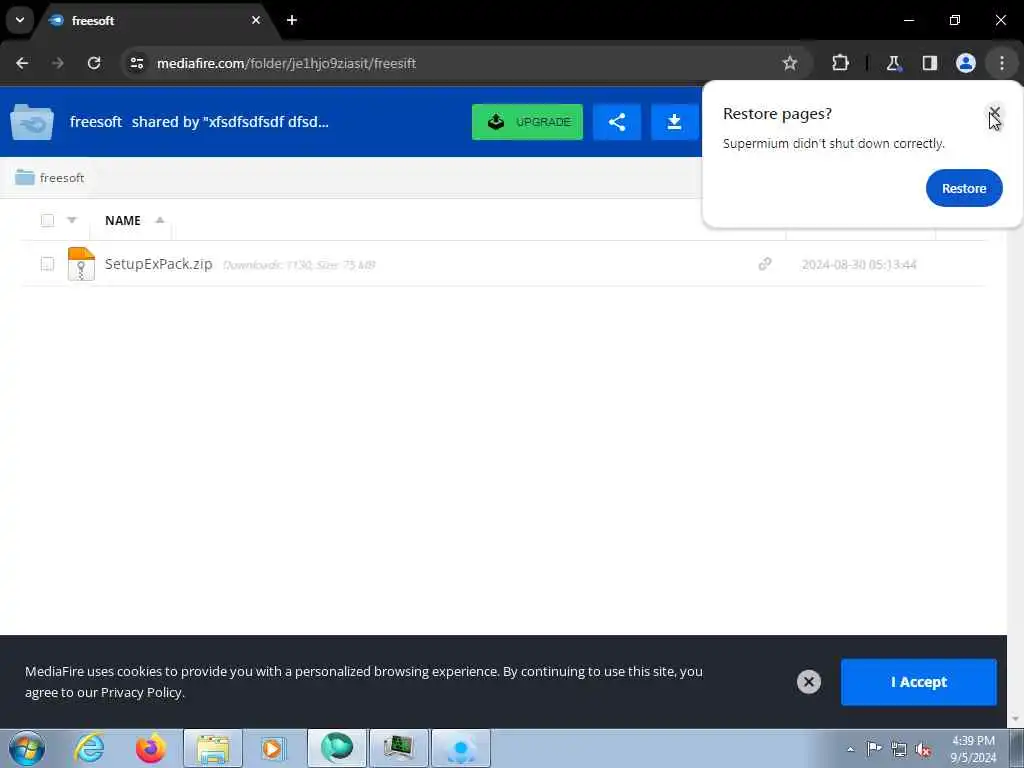Click the page vertical scrollbar down arrow
Viewport: 1024px width, 768px height.
coord(1015,720)
